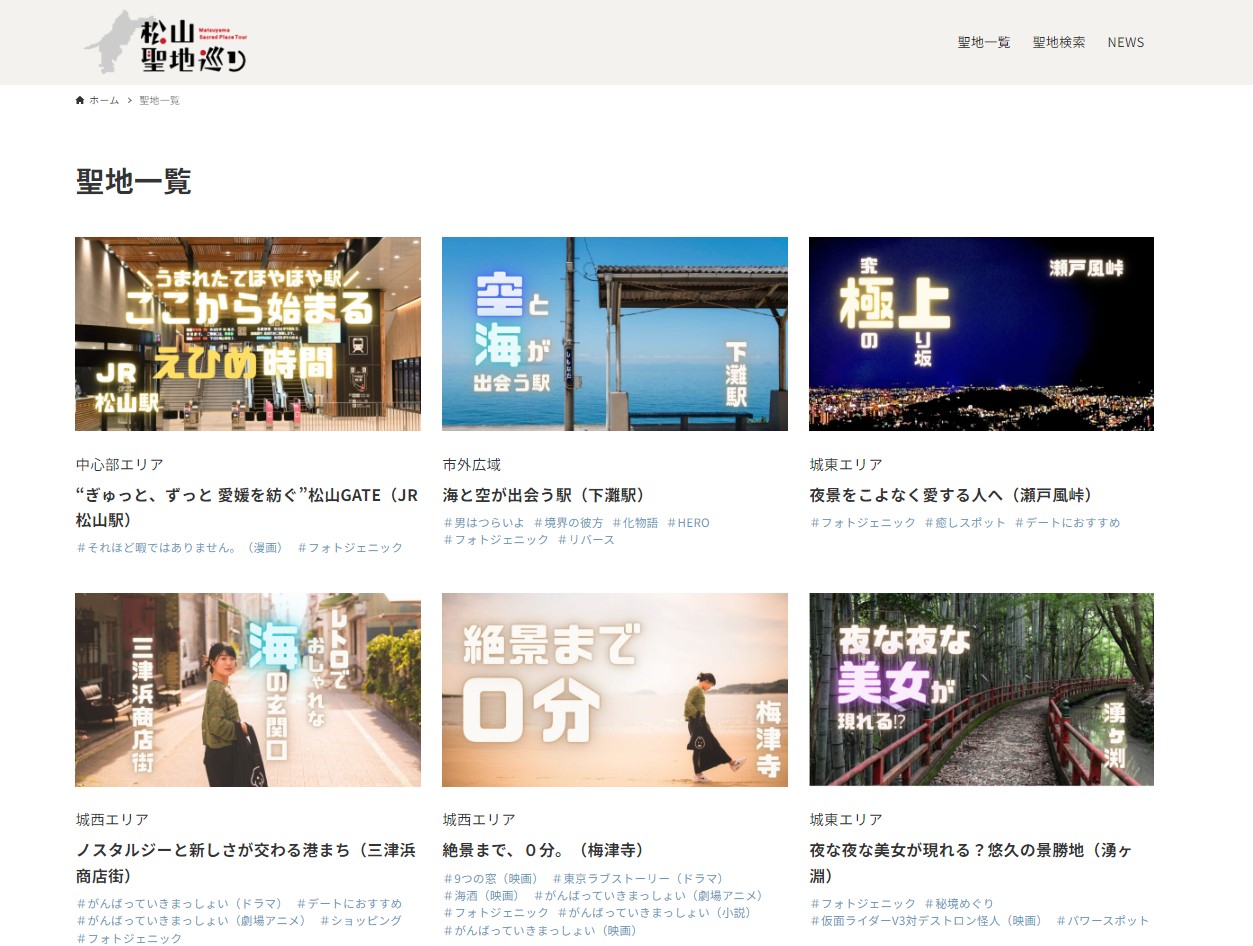Click the 市外広域 area label
1253x946 pixels.
tap(472, 465)
